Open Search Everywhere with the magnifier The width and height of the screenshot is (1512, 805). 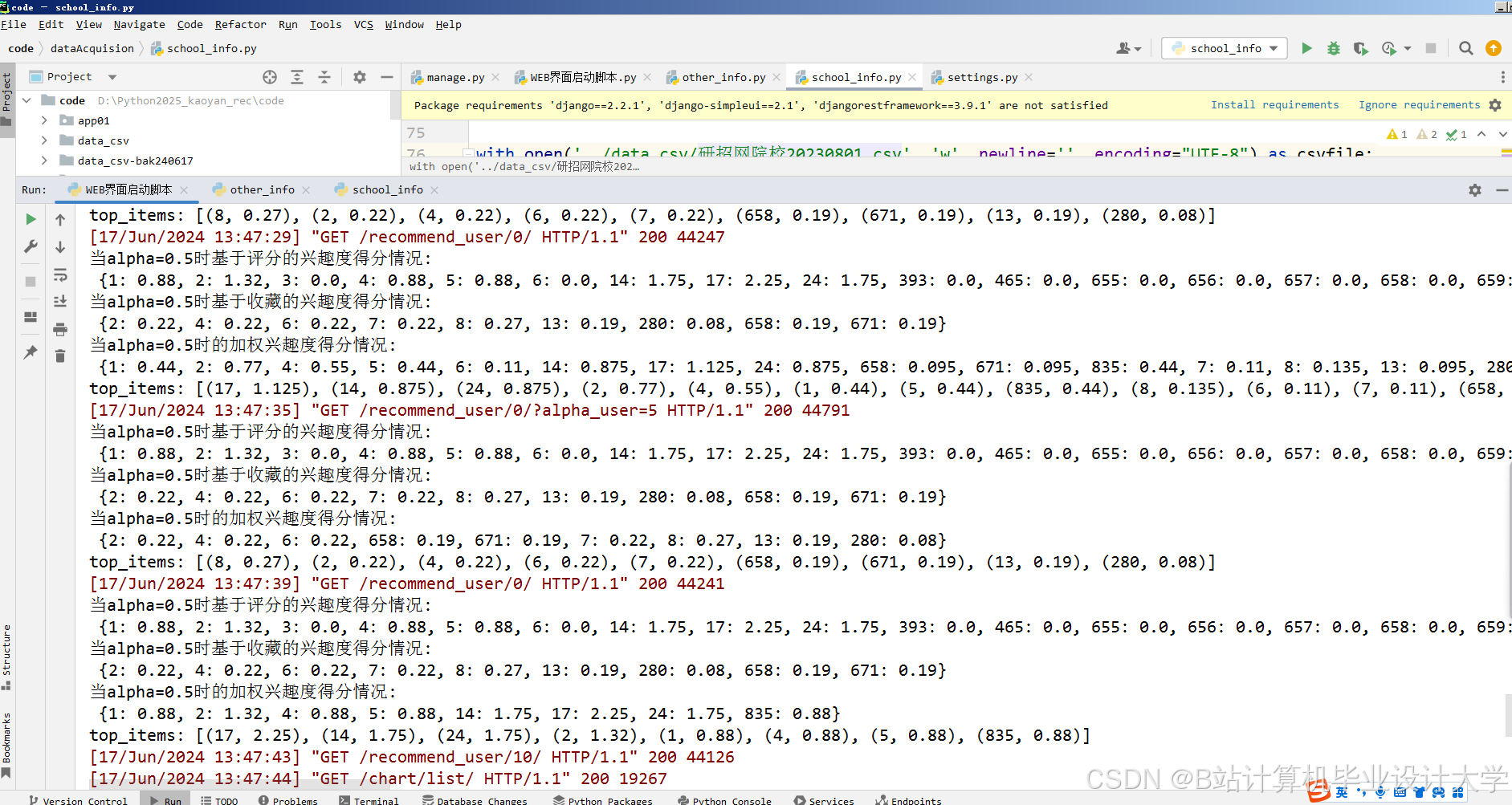(x=1465, y=48)
